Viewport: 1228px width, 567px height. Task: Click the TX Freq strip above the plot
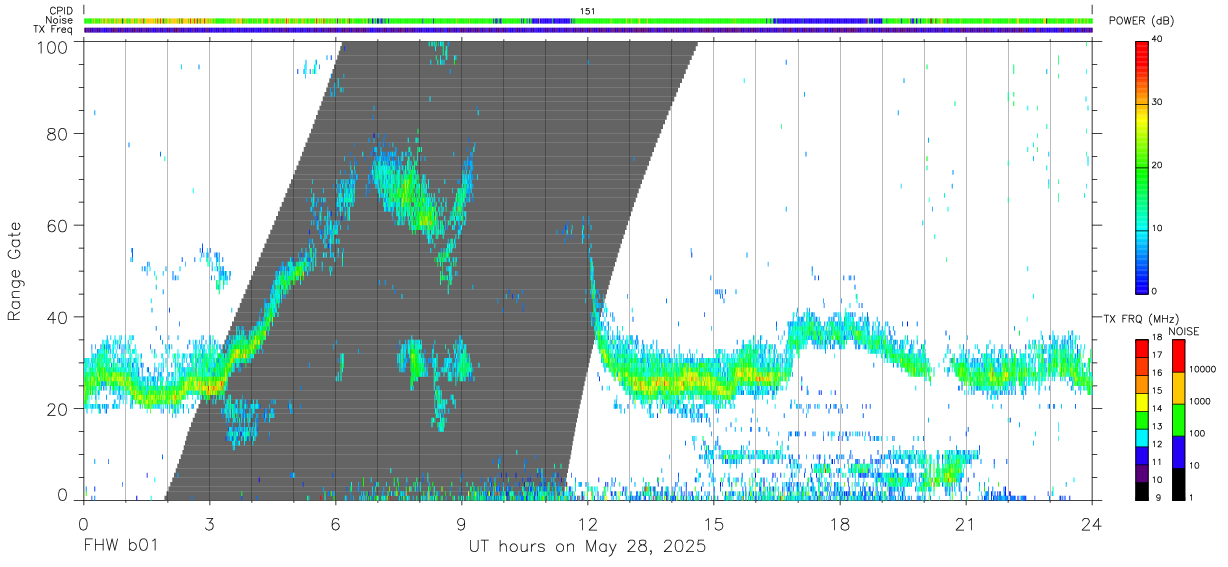588,30
